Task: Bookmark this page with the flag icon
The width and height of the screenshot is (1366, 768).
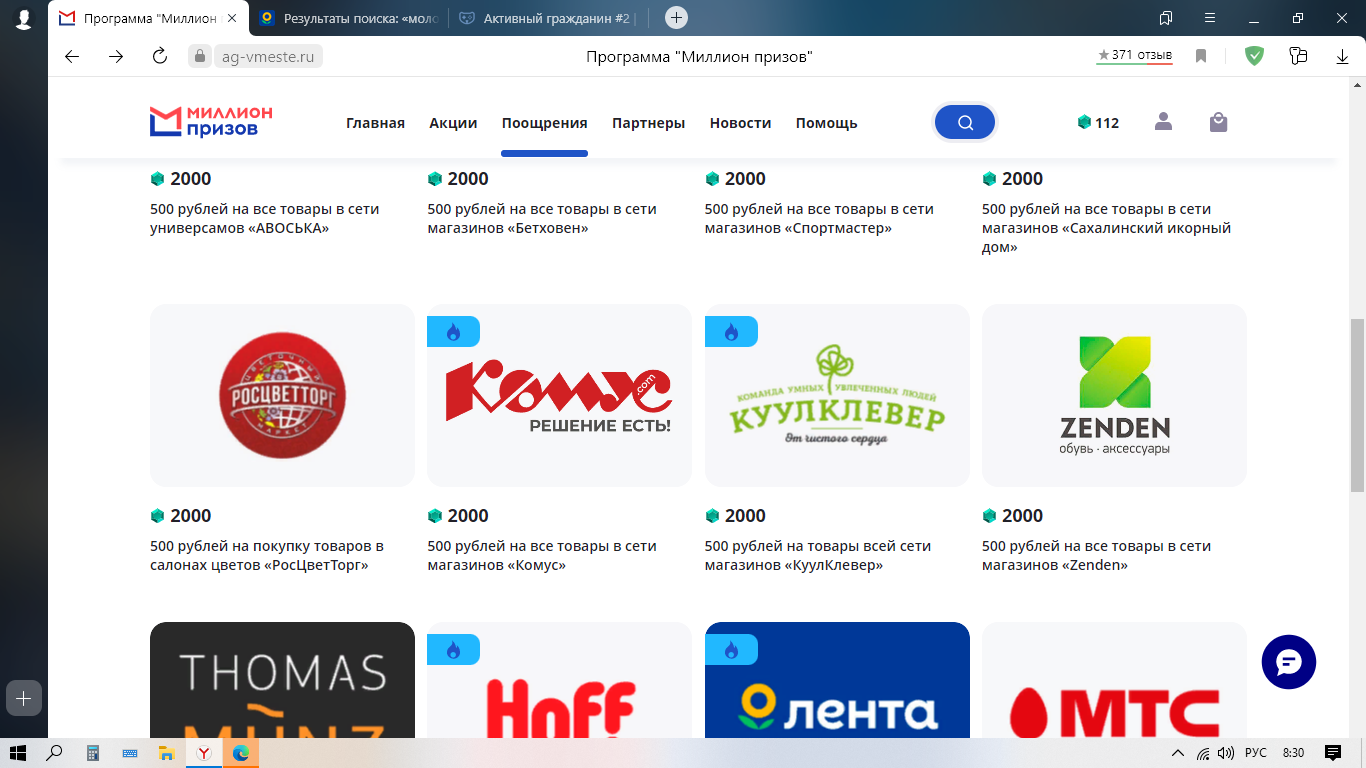Action: click(1201, 56)
